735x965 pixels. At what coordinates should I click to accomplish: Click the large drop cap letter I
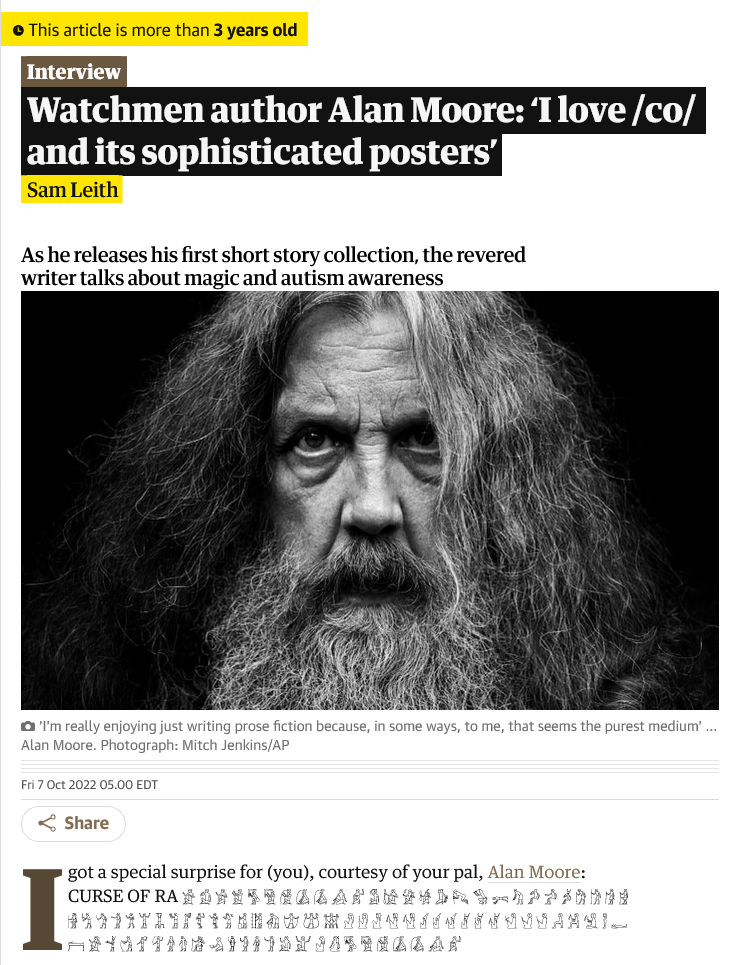tap(42, 908)
